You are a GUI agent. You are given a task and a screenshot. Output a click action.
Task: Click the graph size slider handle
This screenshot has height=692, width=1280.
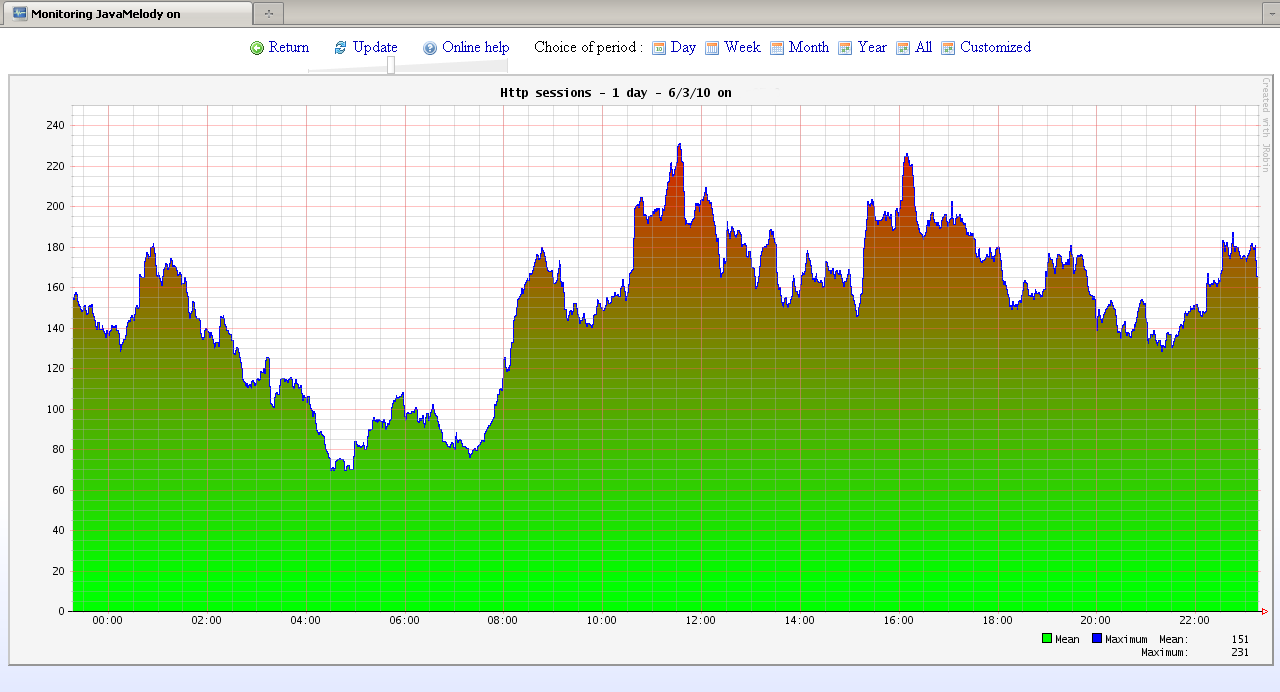pos(391,65)
